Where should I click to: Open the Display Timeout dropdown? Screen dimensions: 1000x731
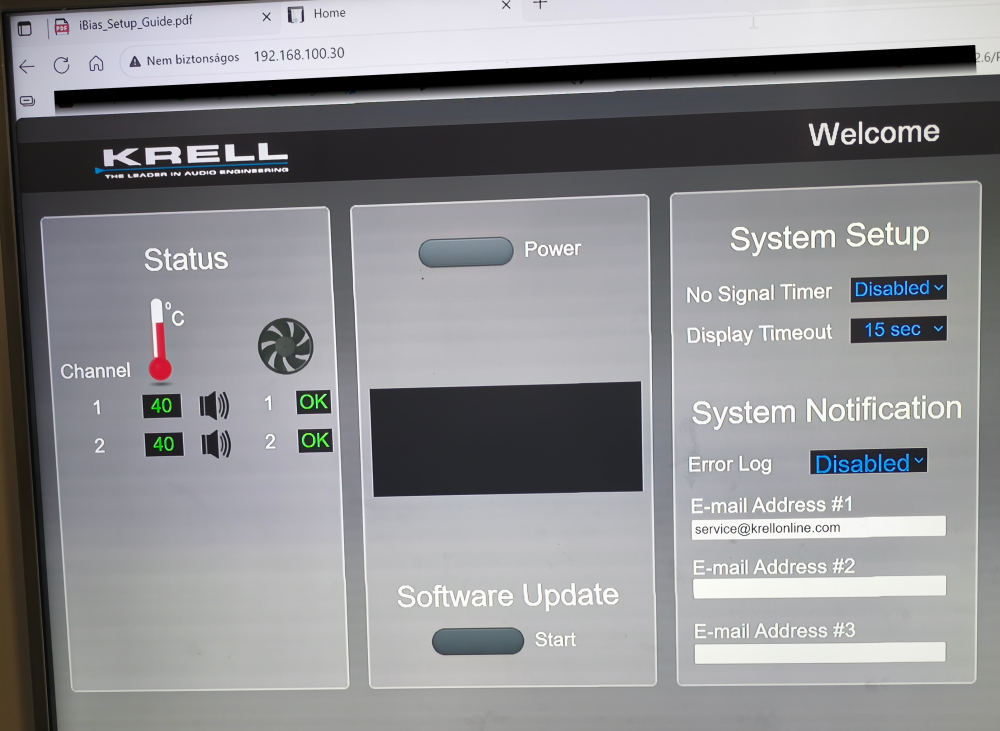coord(898,329)
